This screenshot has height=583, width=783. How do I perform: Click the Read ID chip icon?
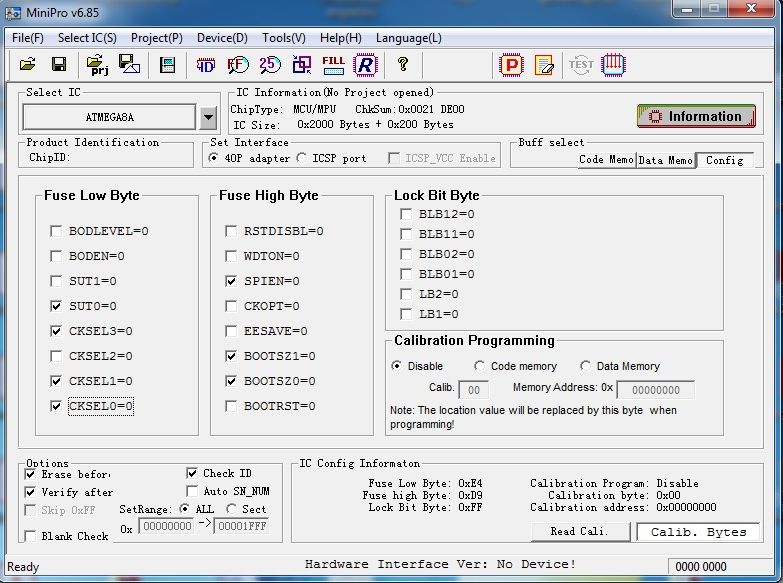click(x=206, y=65)
